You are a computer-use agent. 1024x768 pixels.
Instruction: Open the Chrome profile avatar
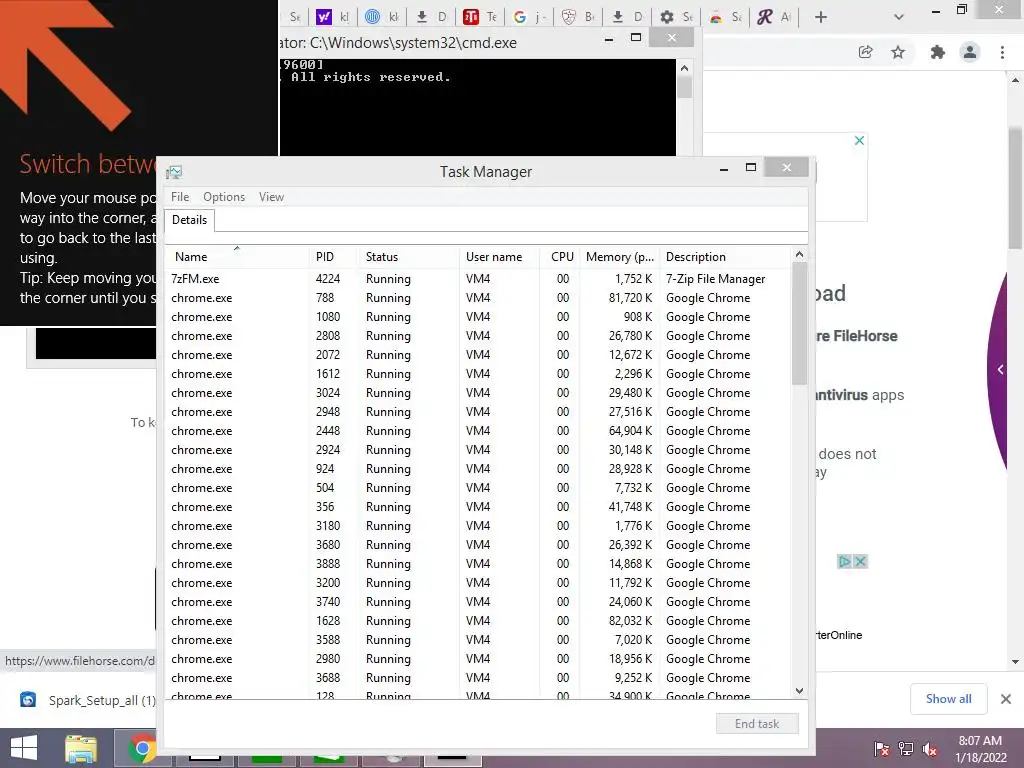pyautogui.click(x=970, y=52)
